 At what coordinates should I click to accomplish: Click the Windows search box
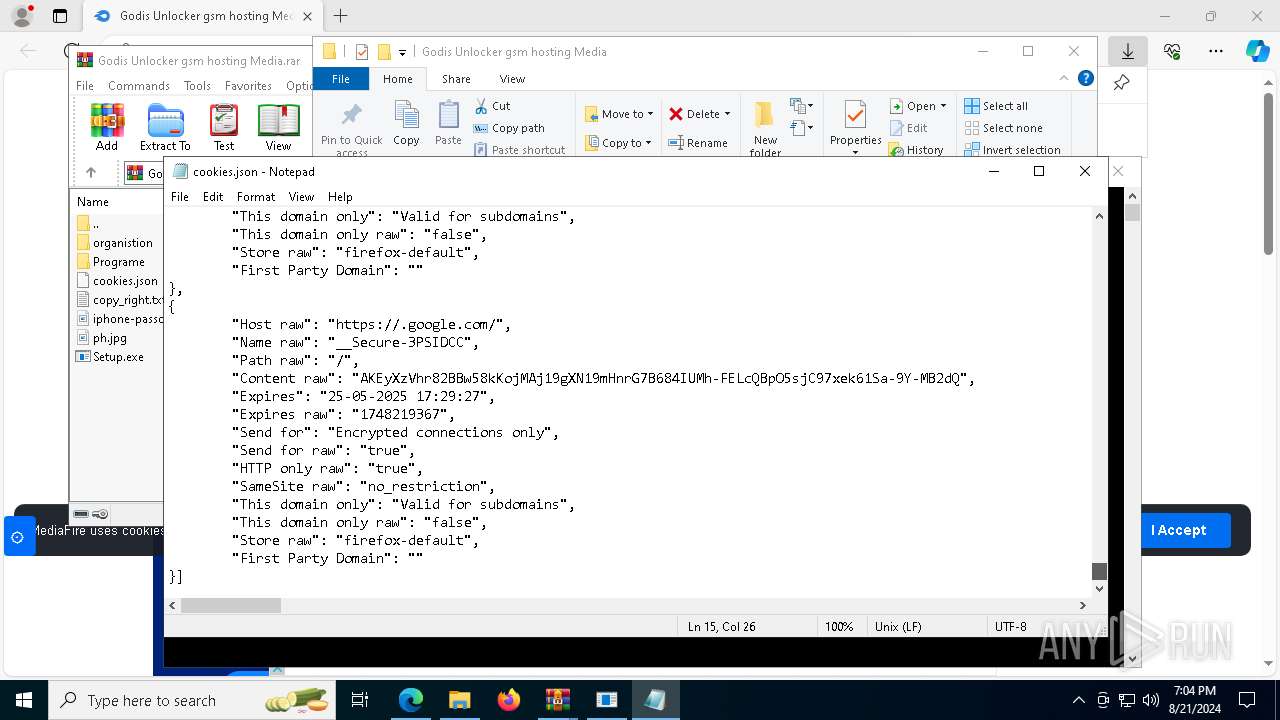(190, 700)
